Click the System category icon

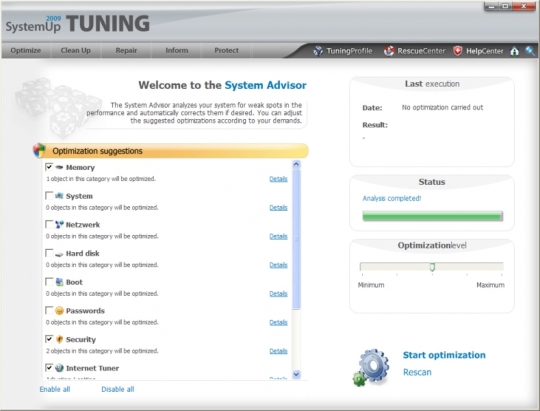tap(59, 196)
